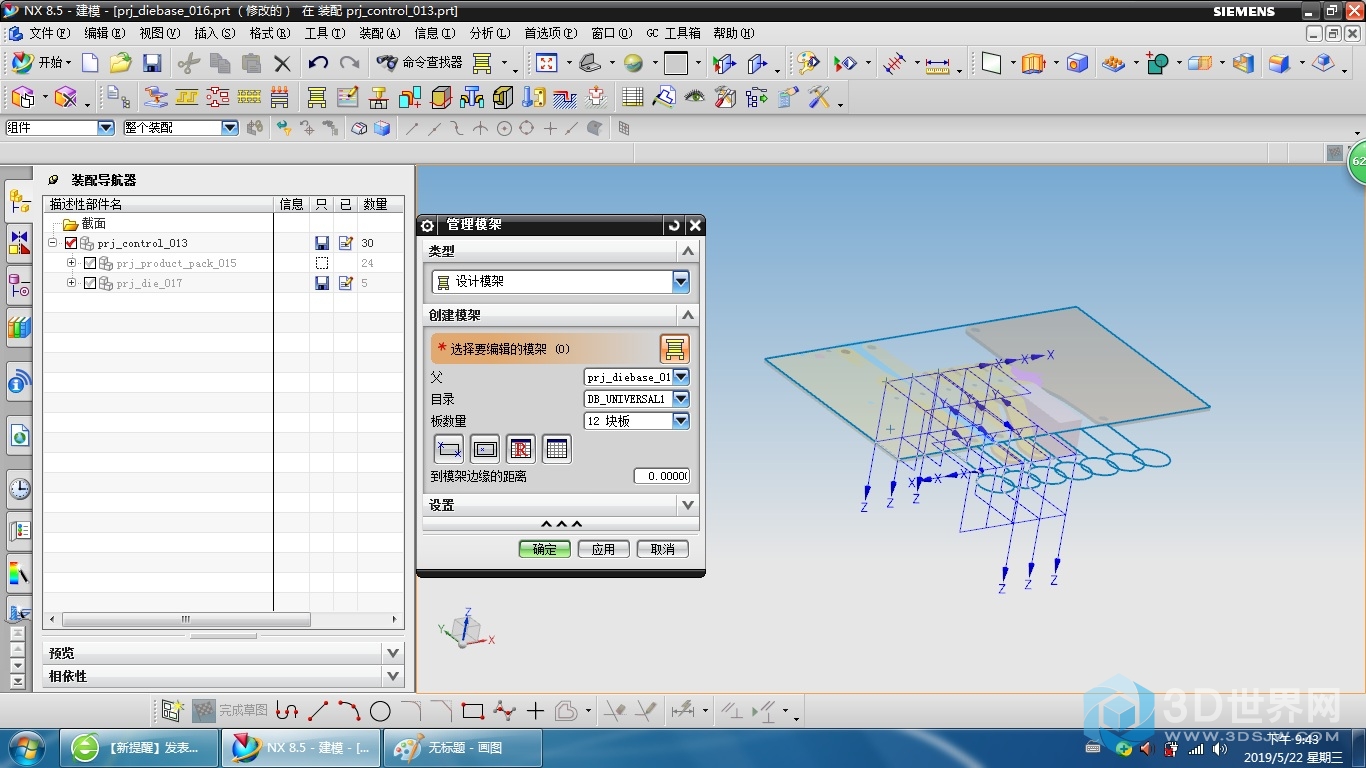Screen dimensions: 1366x768
Task: Click the table spreadsheet icon in Manage Die Base dialog
Action: pos(557,449)
